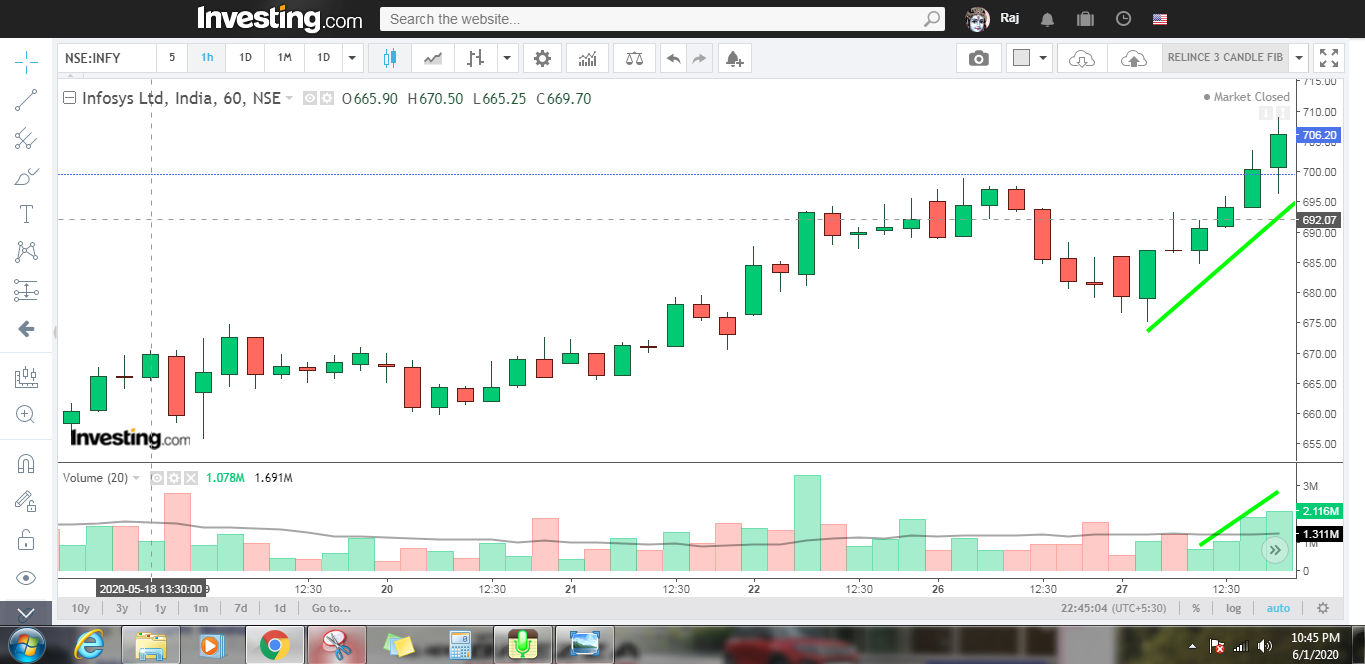Add a price alert with bell icon
This screenshot has height=664, width=1365.
[x=734, y=58]
